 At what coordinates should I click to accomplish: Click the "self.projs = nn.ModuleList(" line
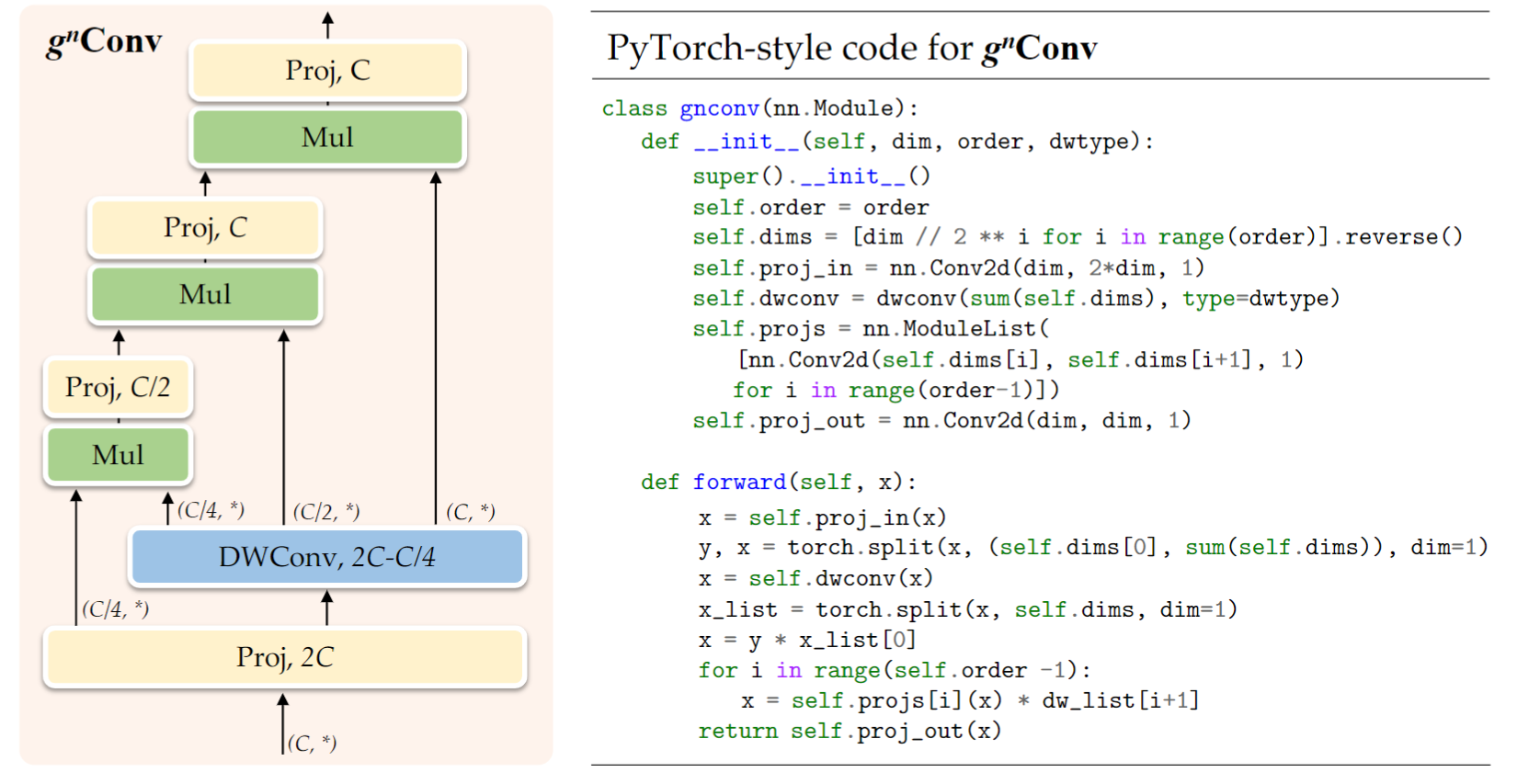(871, 329)
